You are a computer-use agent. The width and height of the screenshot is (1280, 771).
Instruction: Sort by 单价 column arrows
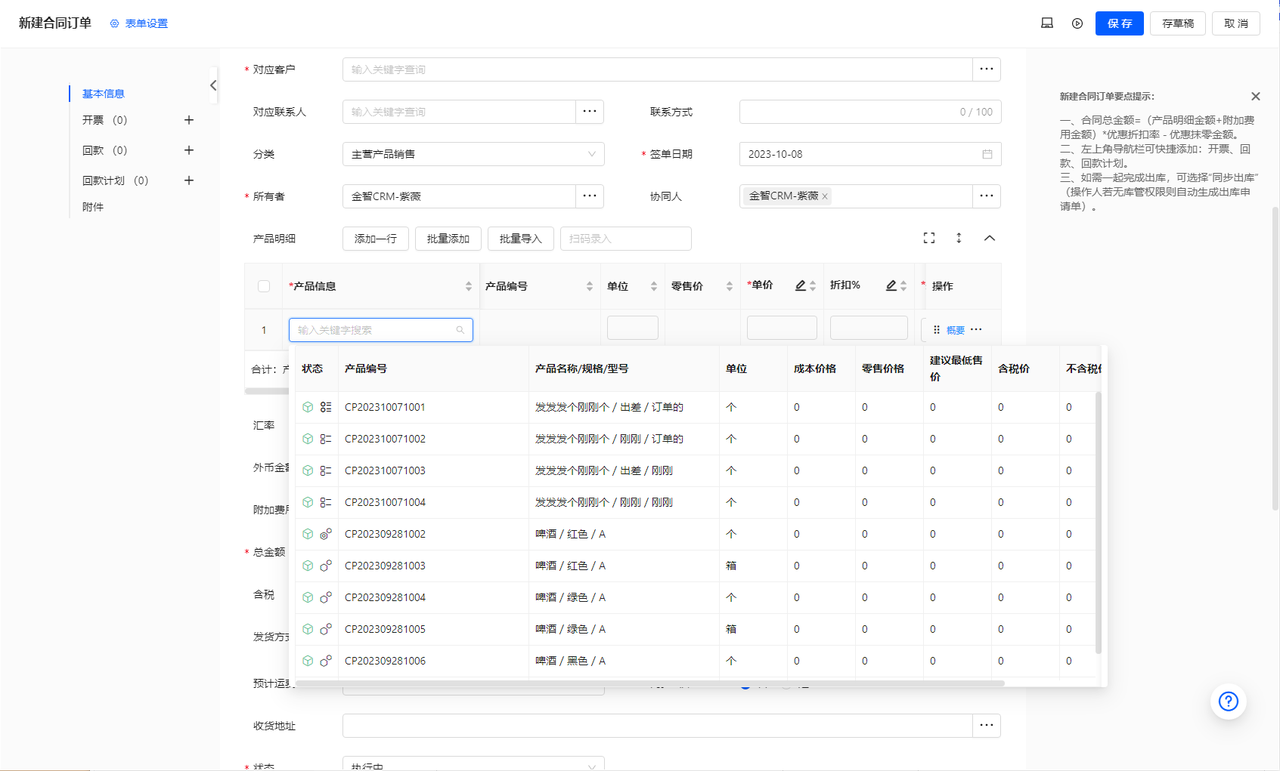tap(813, 286)
